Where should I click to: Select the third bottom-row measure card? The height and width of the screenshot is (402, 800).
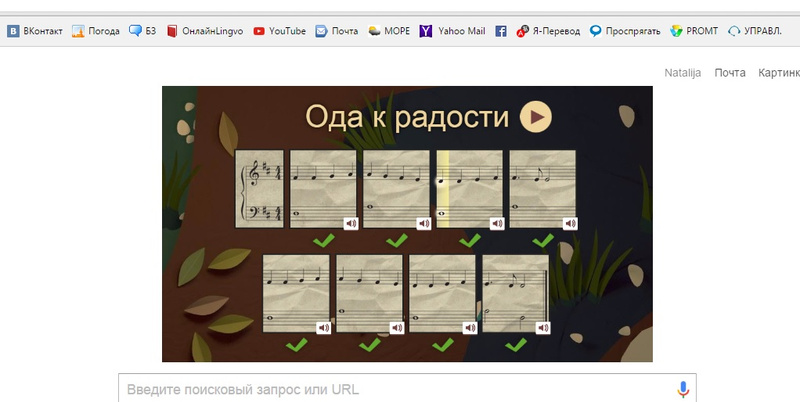(x=442, y=294)
